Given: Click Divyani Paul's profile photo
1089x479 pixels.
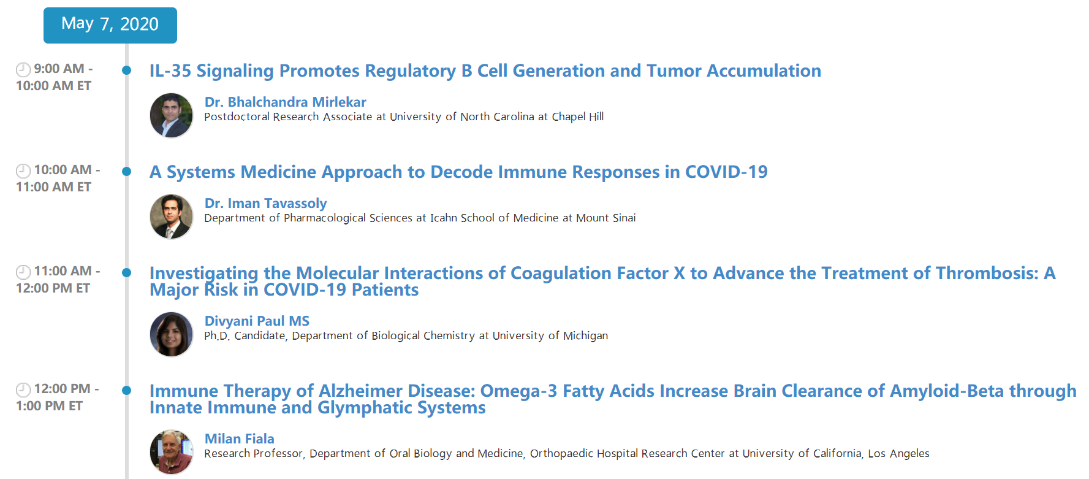Looking at the screenshot, I should click(x=171, y=334).
